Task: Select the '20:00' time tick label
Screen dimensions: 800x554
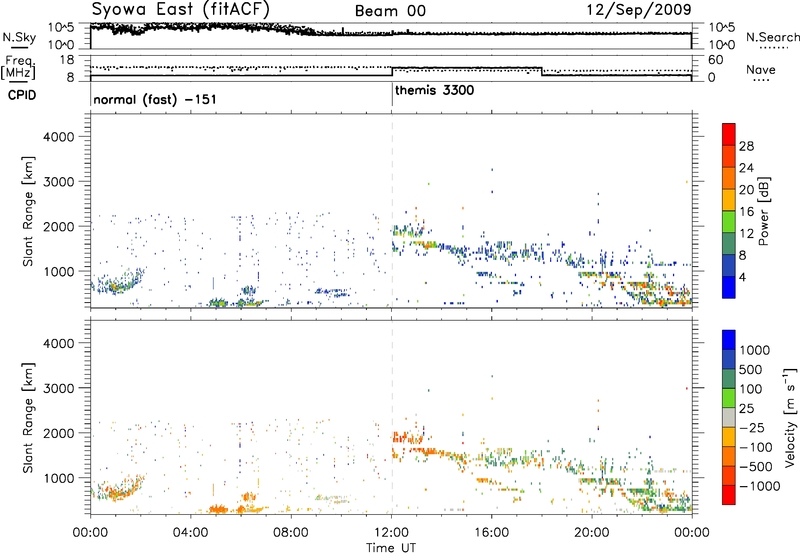Action: pos(592,533)
